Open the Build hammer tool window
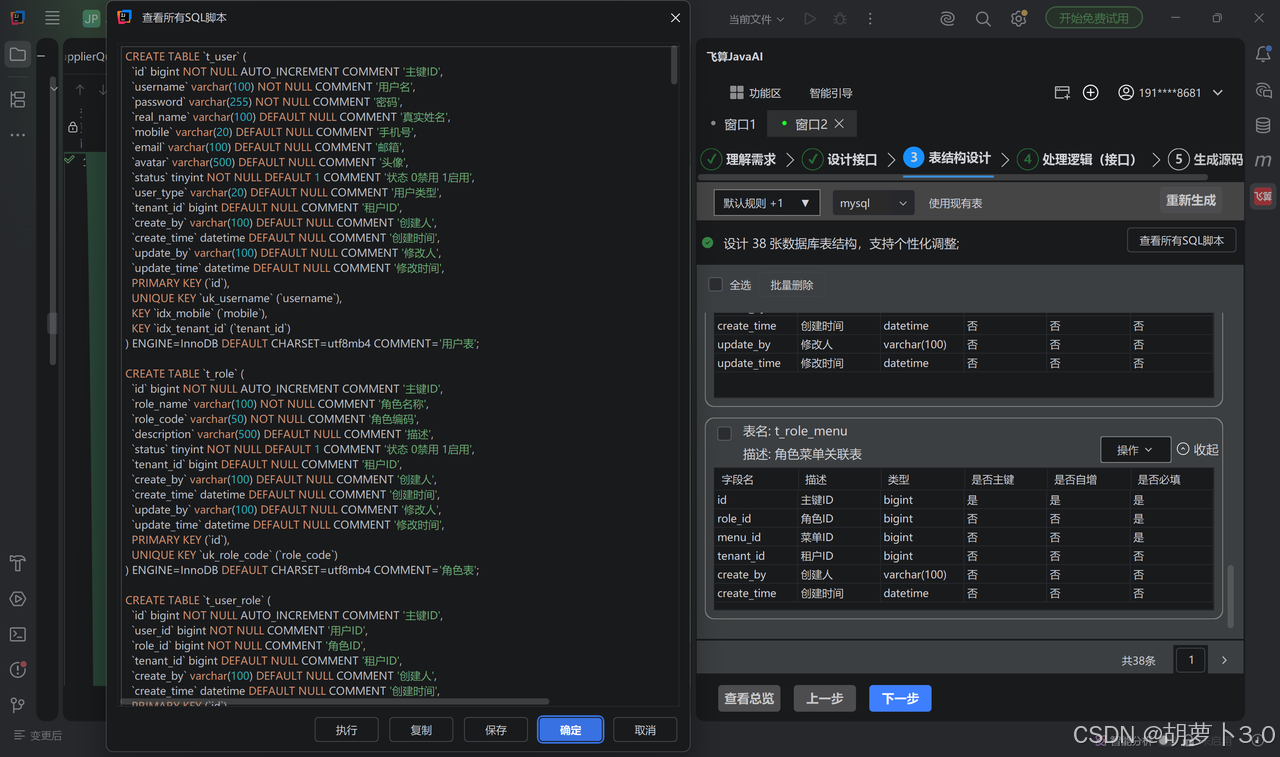 [x=17, y=563]
